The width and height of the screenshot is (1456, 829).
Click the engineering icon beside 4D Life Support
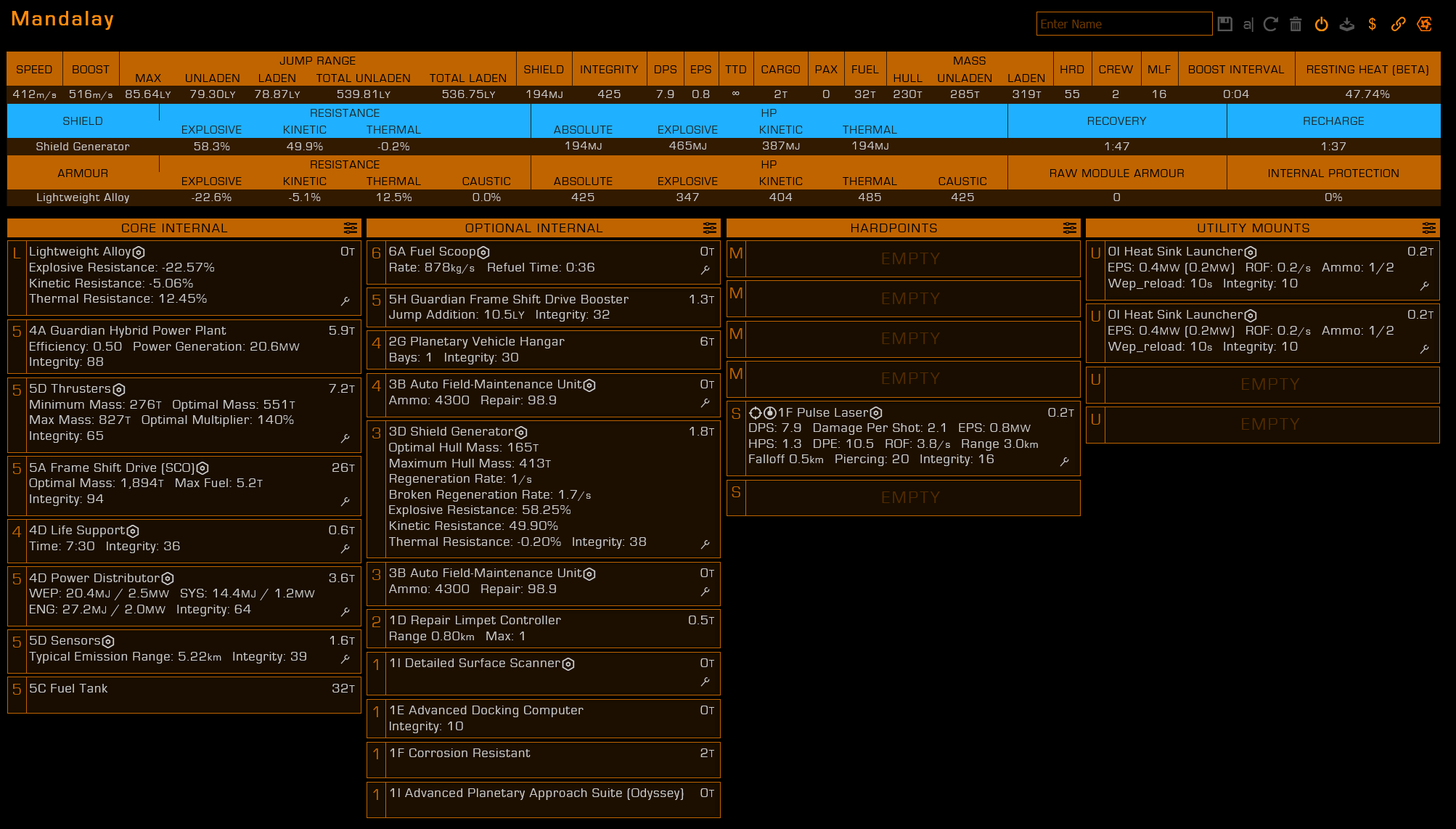coord(133,531)
